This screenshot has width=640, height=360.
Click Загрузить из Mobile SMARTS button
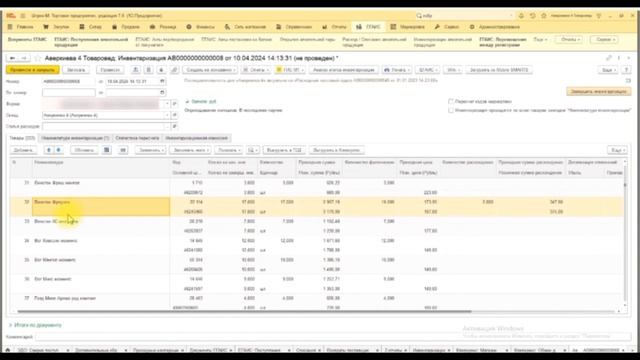click(499, 70)
